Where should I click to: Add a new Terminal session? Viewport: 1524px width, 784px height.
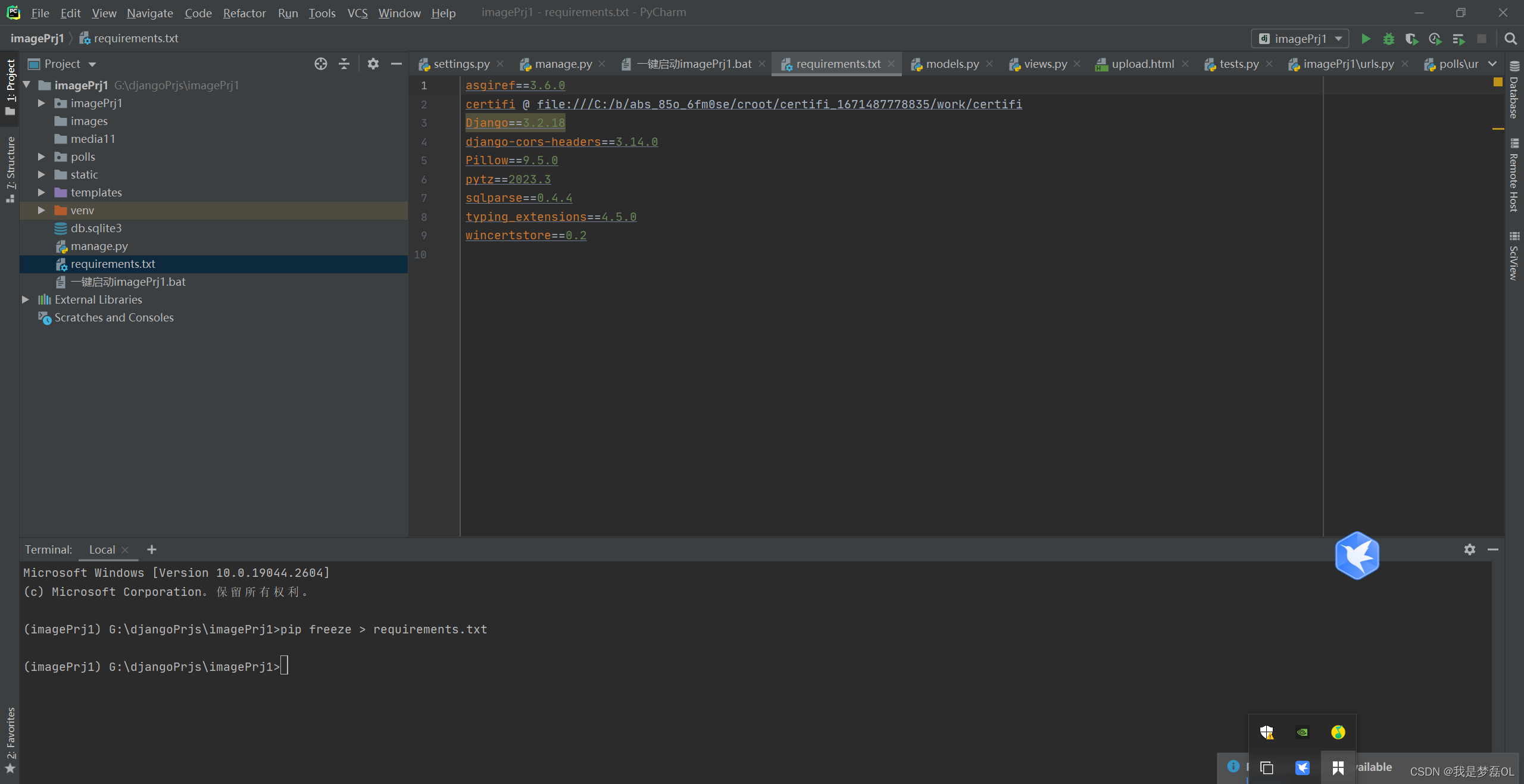[151, 549]
